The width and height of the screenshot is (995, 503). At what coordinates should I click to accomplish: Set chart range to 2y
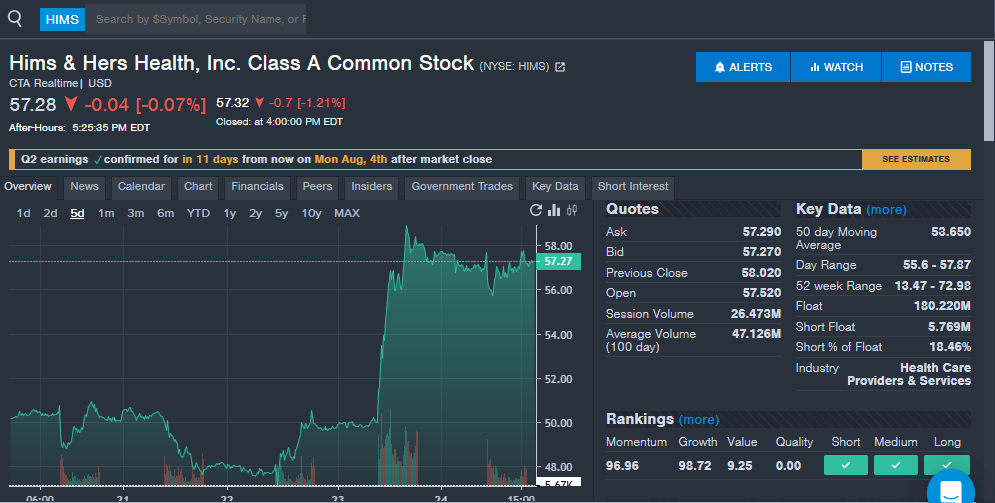255,213
